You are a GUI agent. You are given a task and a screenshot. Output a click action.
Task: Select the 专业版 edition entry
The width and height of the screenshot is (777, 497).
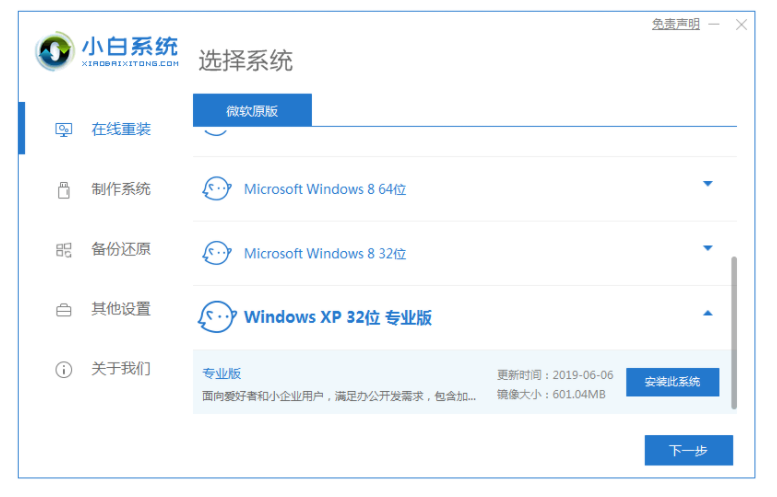point(222,373)
